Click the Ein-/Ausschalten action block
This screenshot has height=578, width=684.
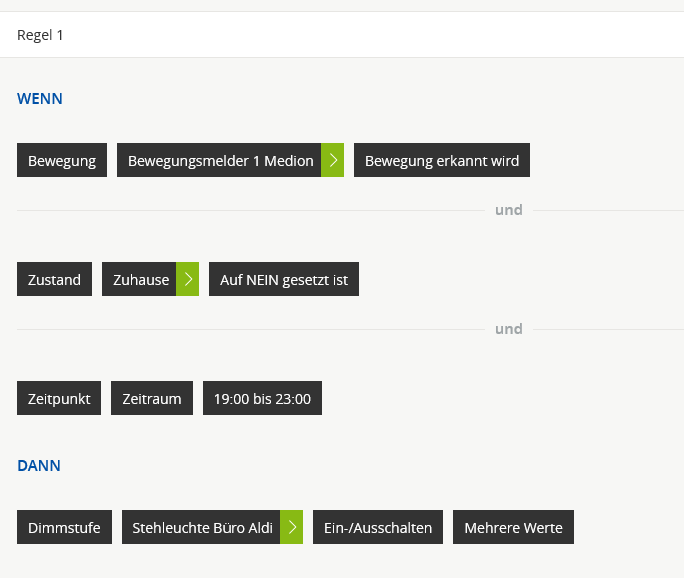[x=377, y=527]
